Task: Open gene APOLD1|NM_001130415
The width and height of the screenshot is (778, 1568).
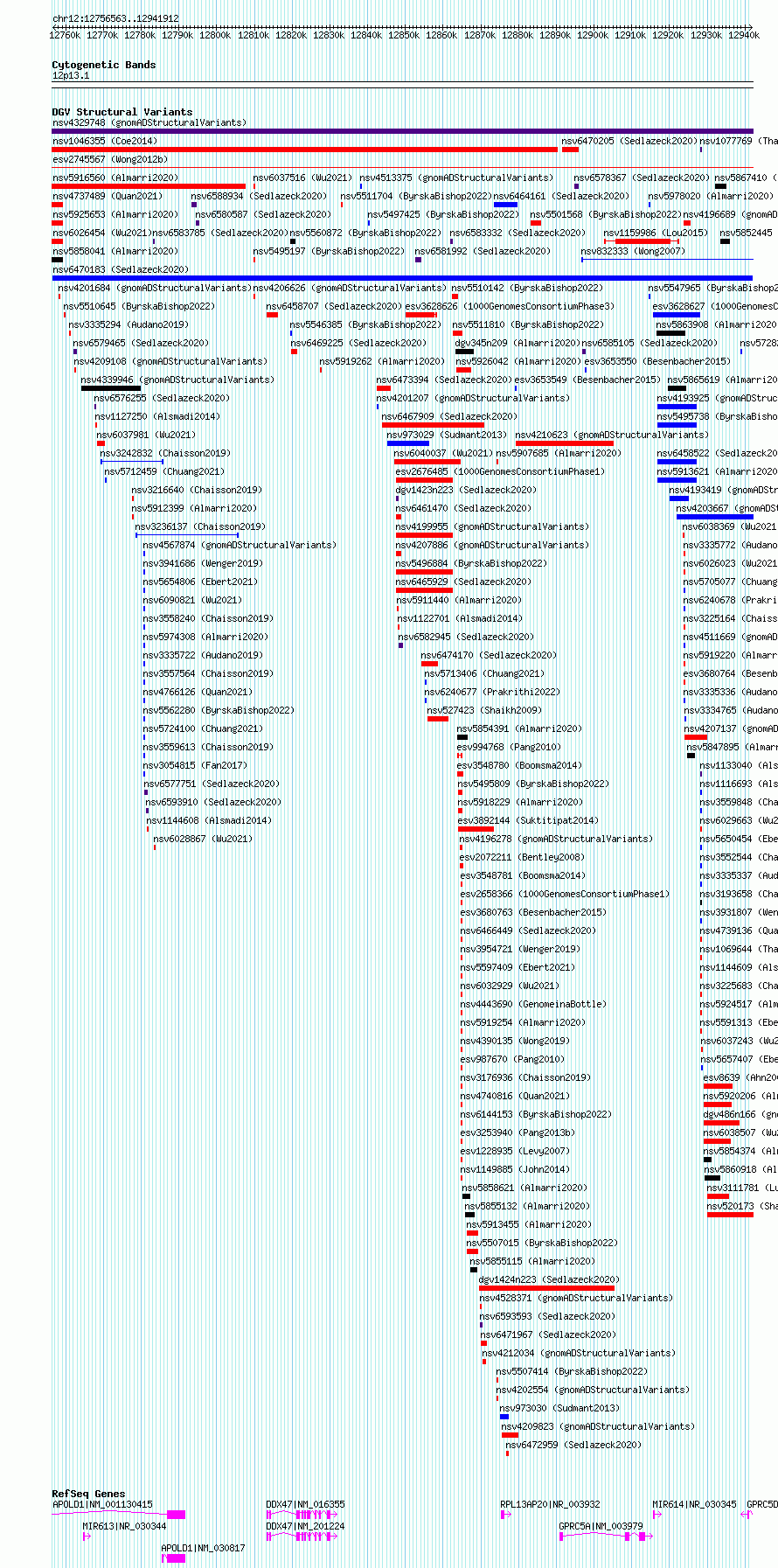Action: (102, 1504)
